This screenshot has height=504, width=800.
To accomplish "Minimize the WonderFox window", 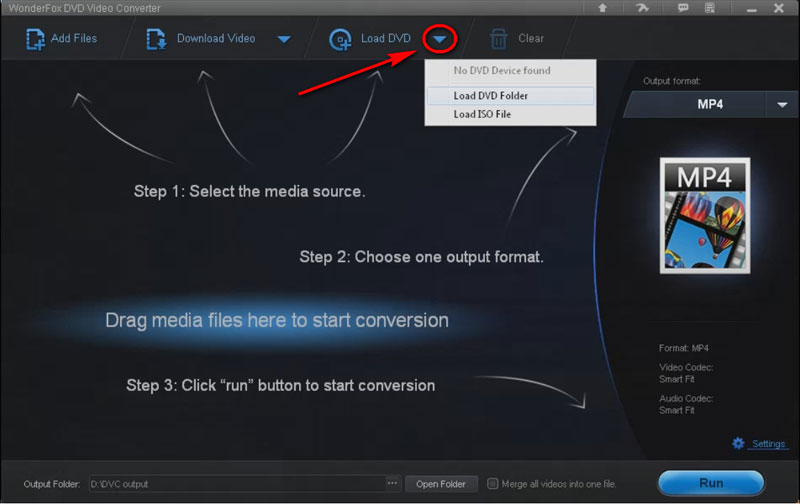I will pos(752,10).
